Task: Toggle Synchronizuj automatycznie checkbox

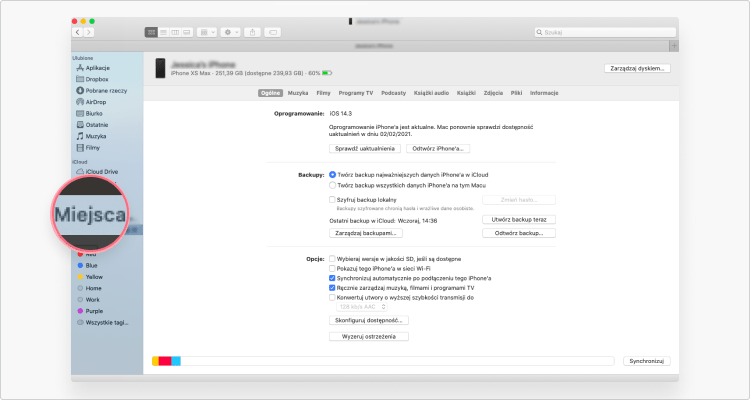Action: [332, 278]
